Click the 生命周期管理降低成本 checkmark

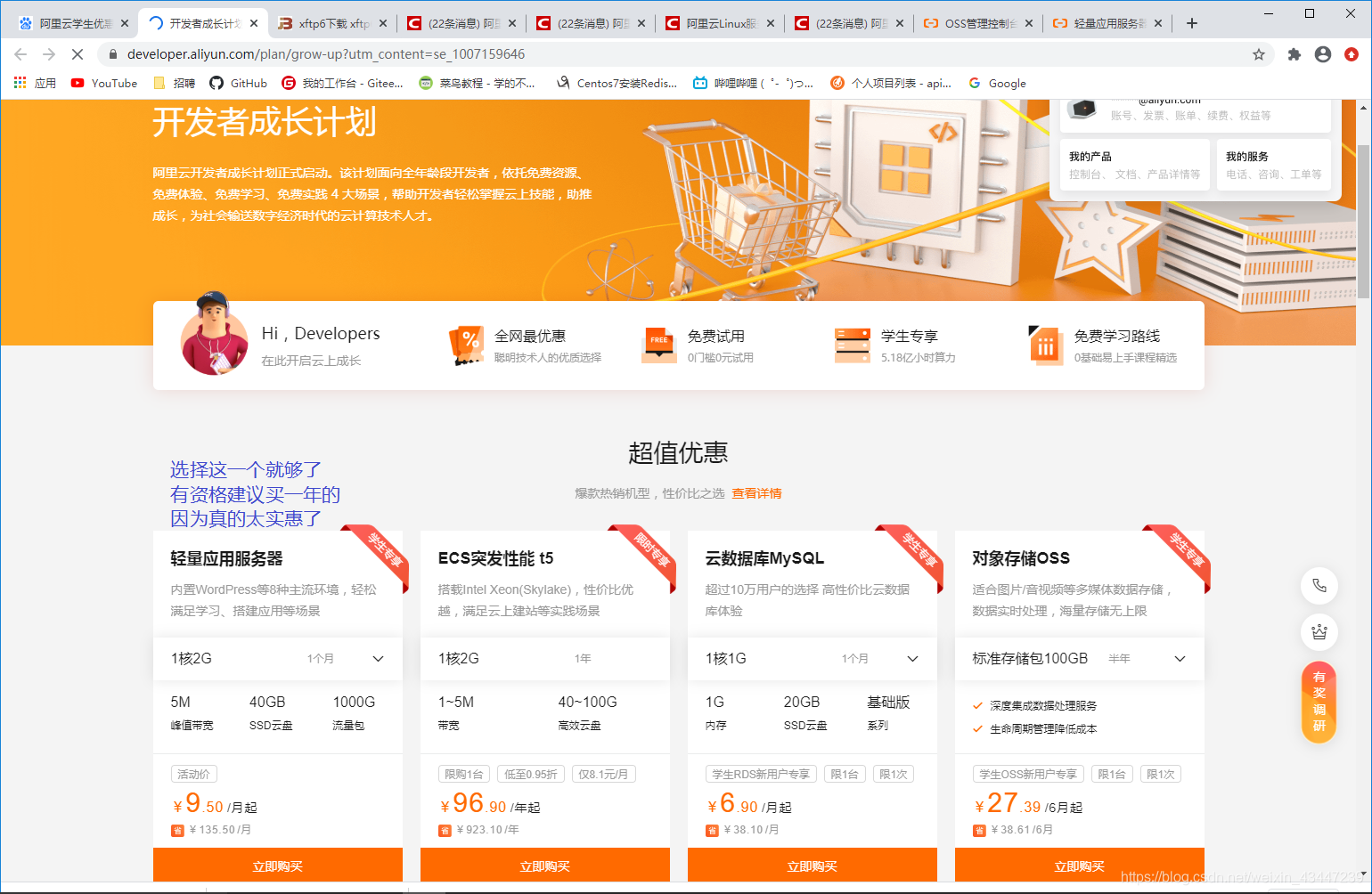pos(977,727)
